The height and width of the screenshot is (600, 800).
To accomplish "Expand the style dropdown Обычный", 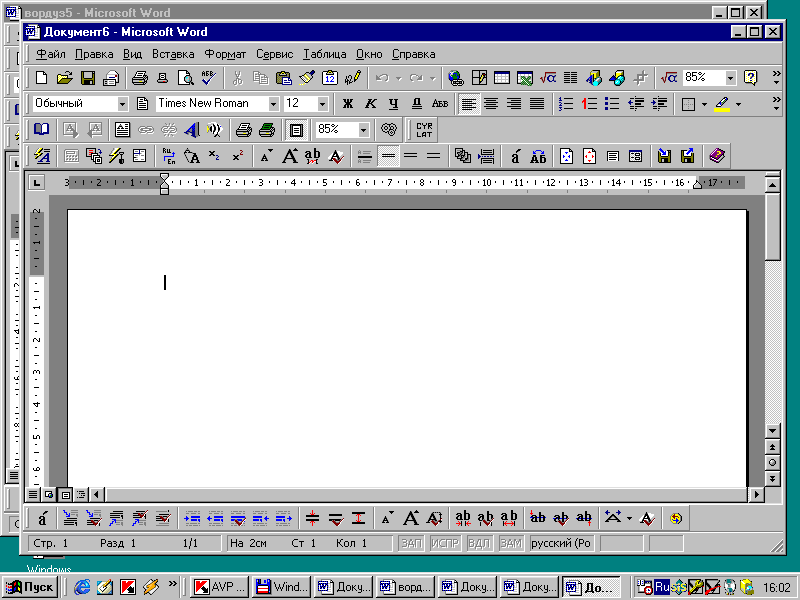I will pos(122,104).
